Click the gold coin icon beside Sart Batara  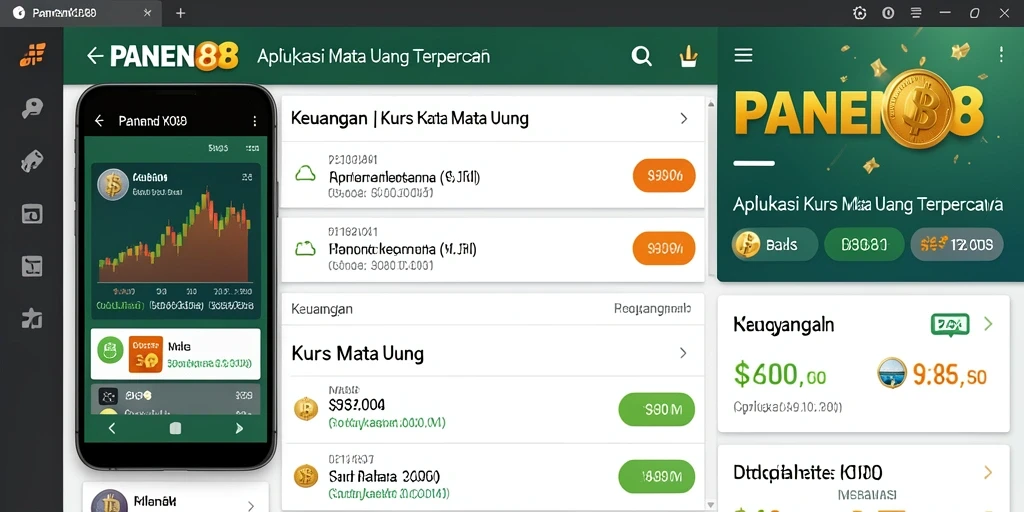click(x=306, y=476)
